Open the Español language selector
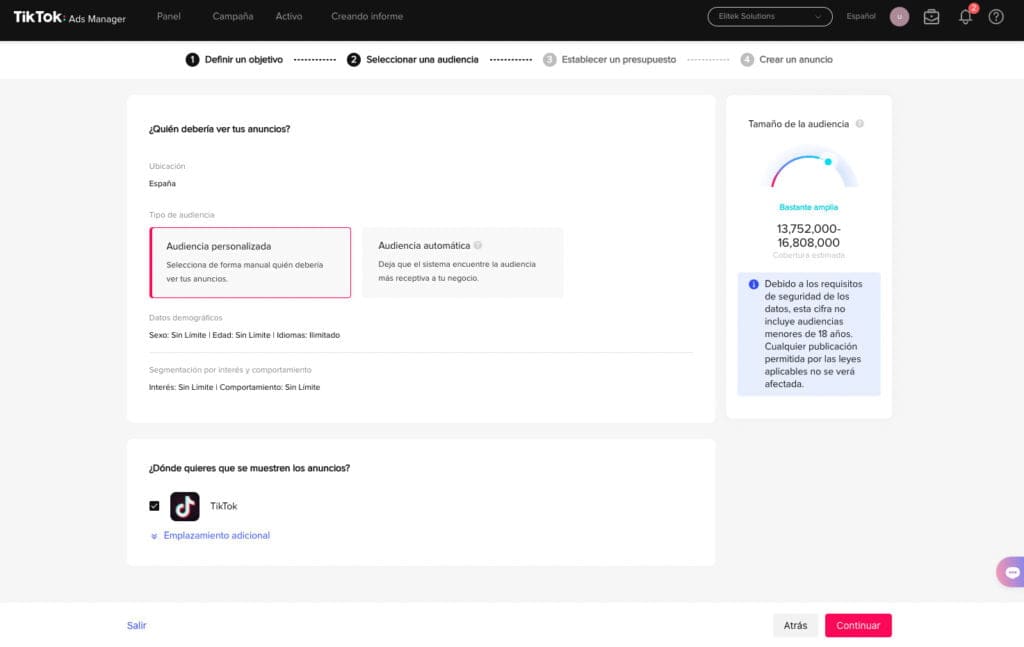 (x=860, y=17)
